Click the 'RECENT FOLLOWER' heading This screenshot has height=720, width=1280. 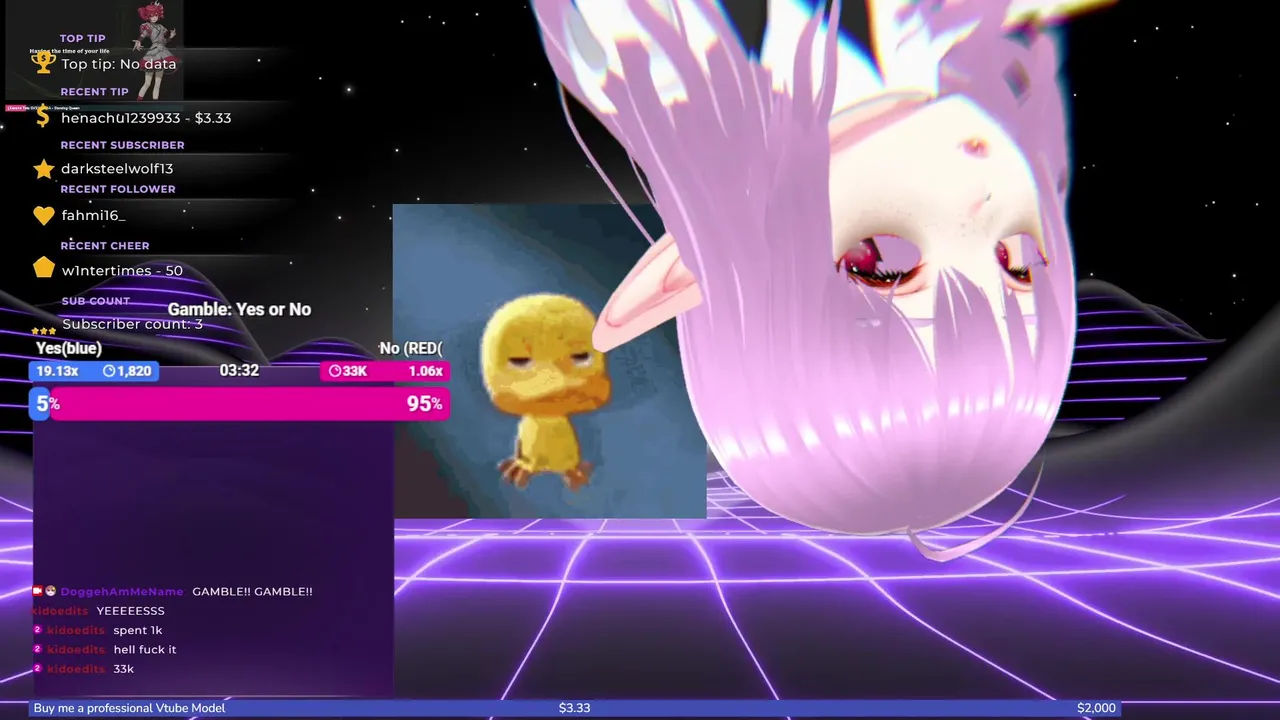117,189
